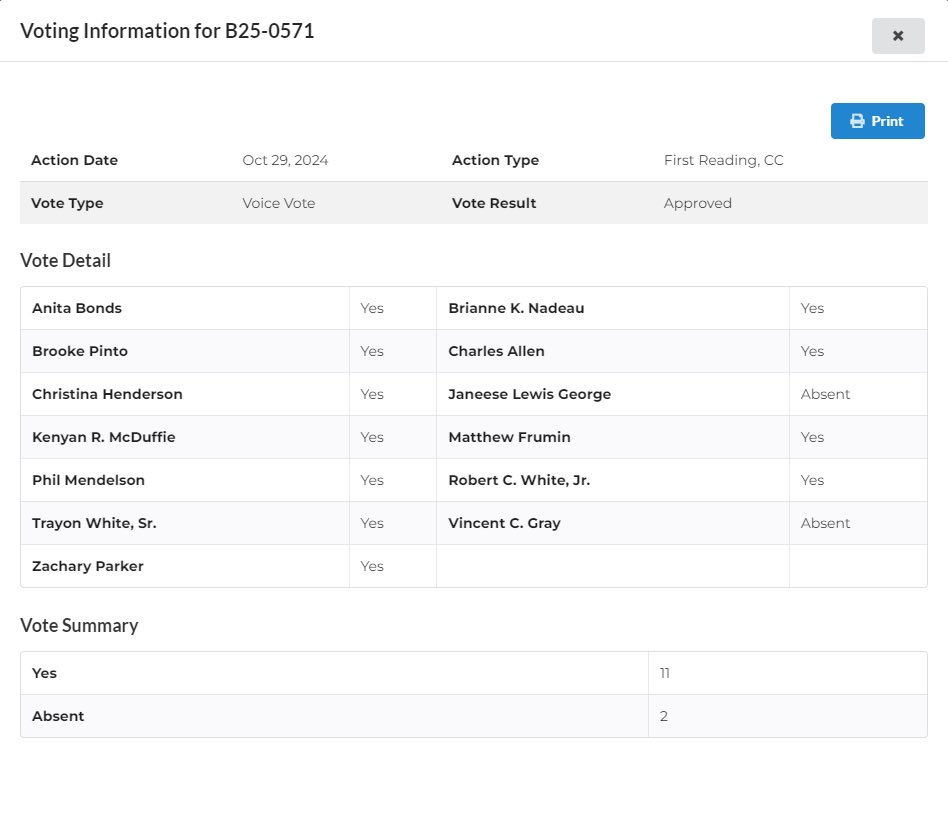Viewport: 948px width, 832px height.
Task: Select the 'Action Type' label
Action: (x=495, y=160)
